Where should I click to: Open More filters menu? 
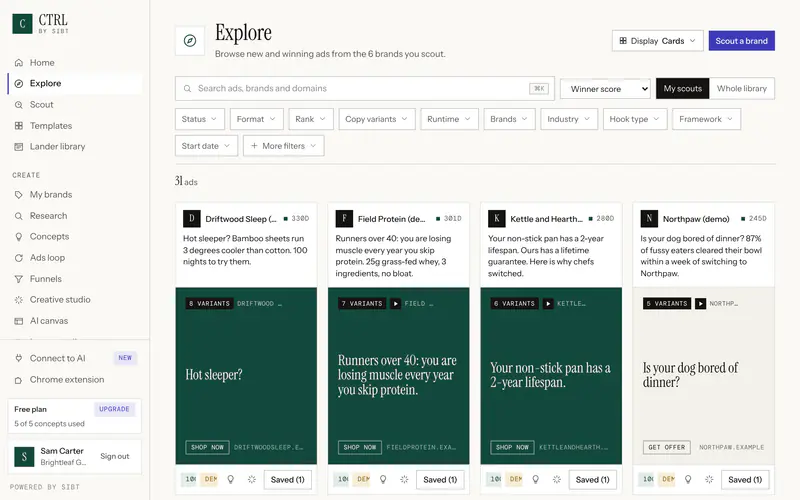[284, 146]
